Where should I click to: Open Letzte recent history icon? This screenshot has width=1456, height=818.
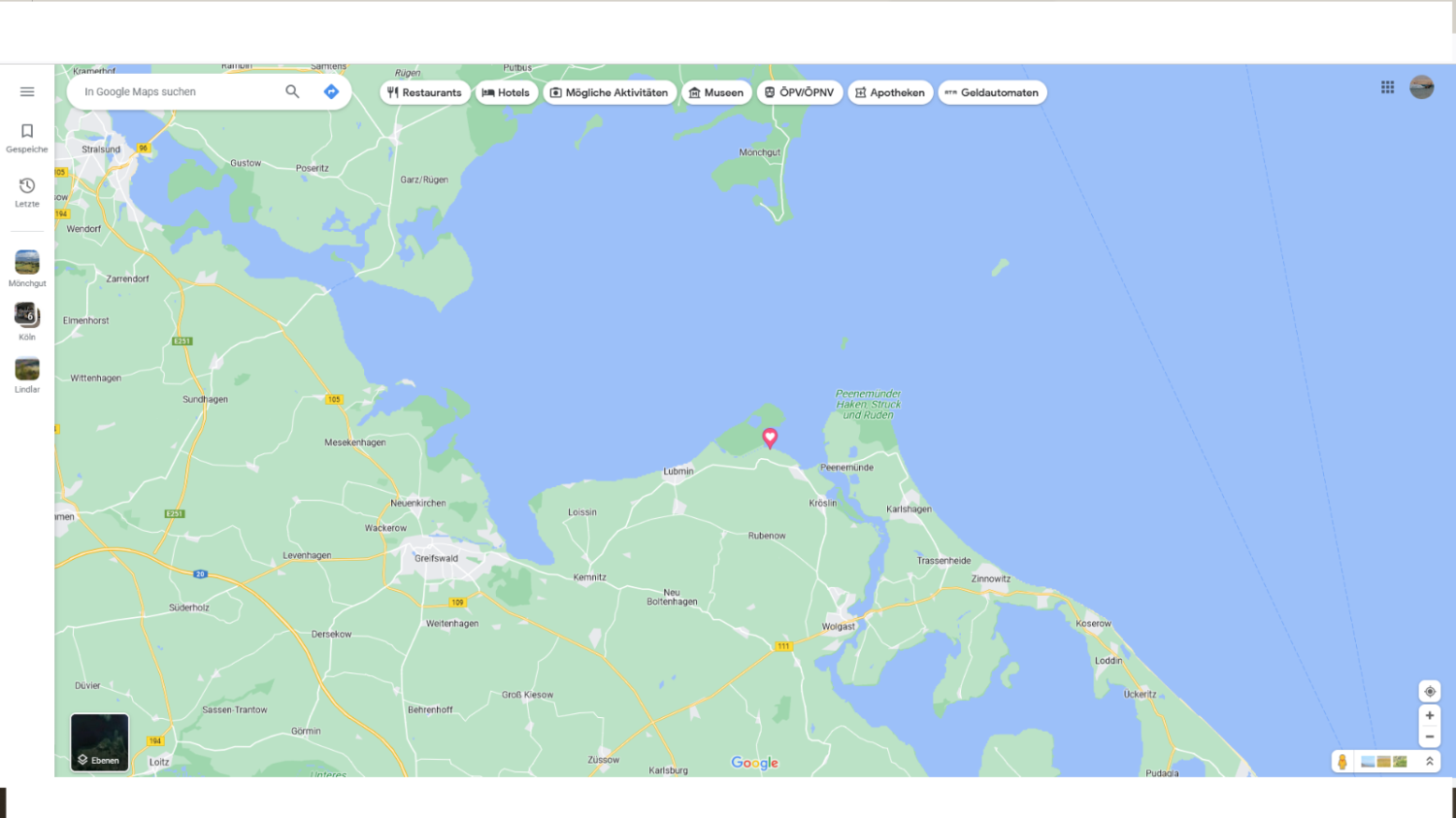(27, 186)
